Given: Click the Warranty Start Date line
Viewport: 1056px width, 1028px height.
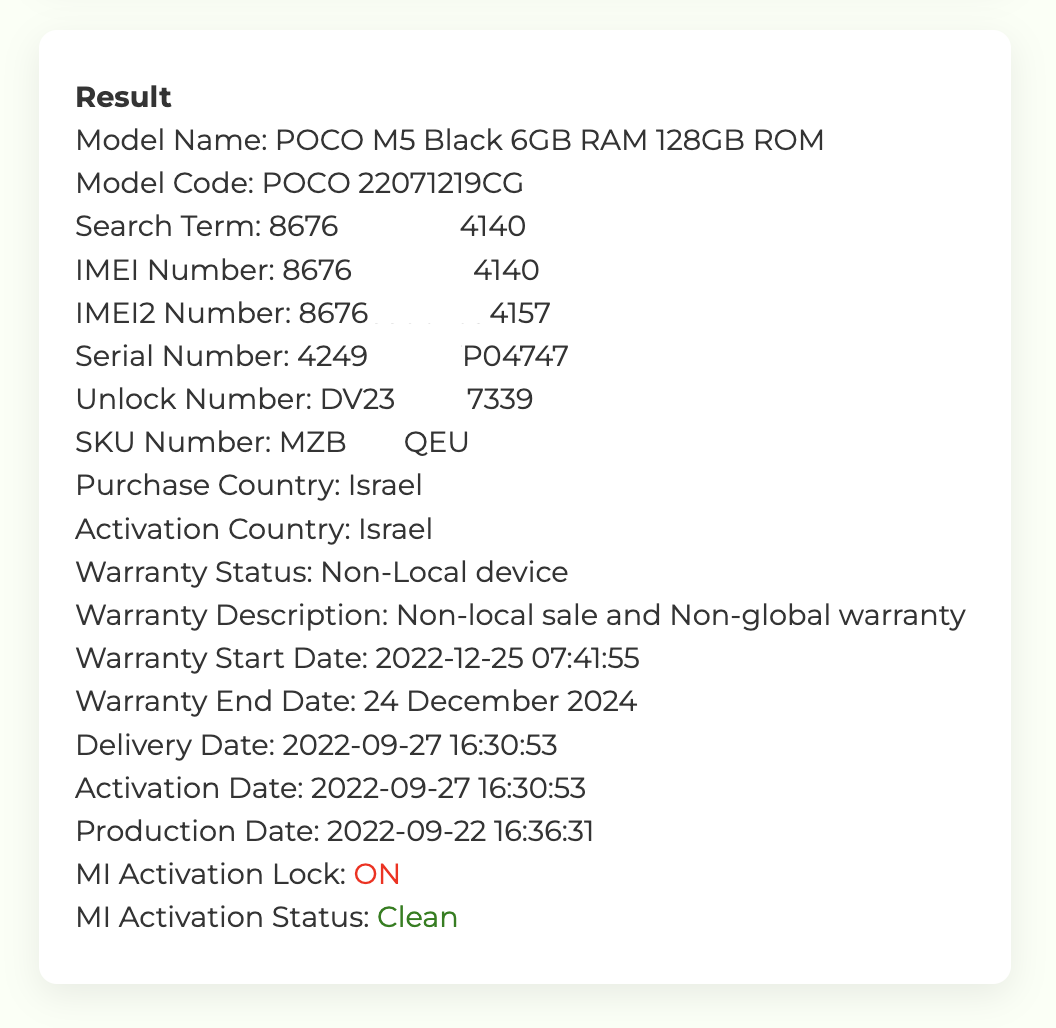Looking at the screenshot, I should point(358,659).
